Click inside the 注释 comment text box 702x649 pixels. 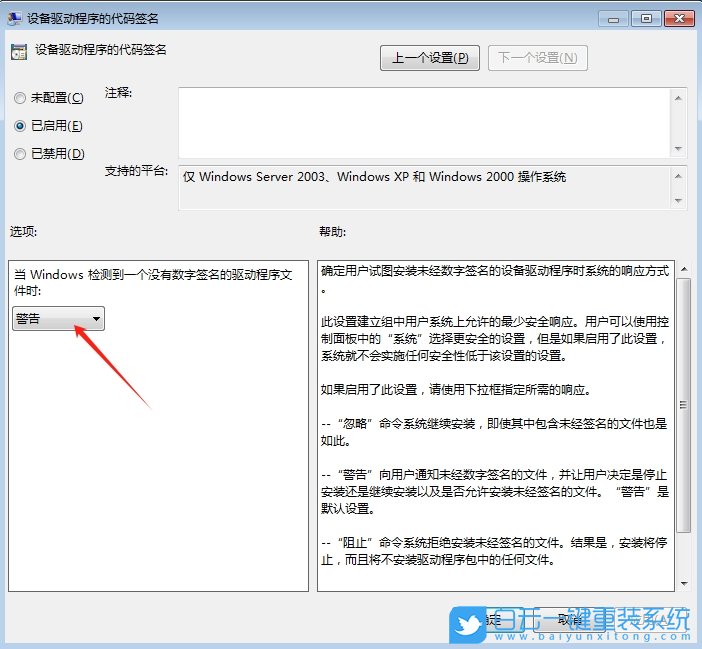click(x=424, y=123)
